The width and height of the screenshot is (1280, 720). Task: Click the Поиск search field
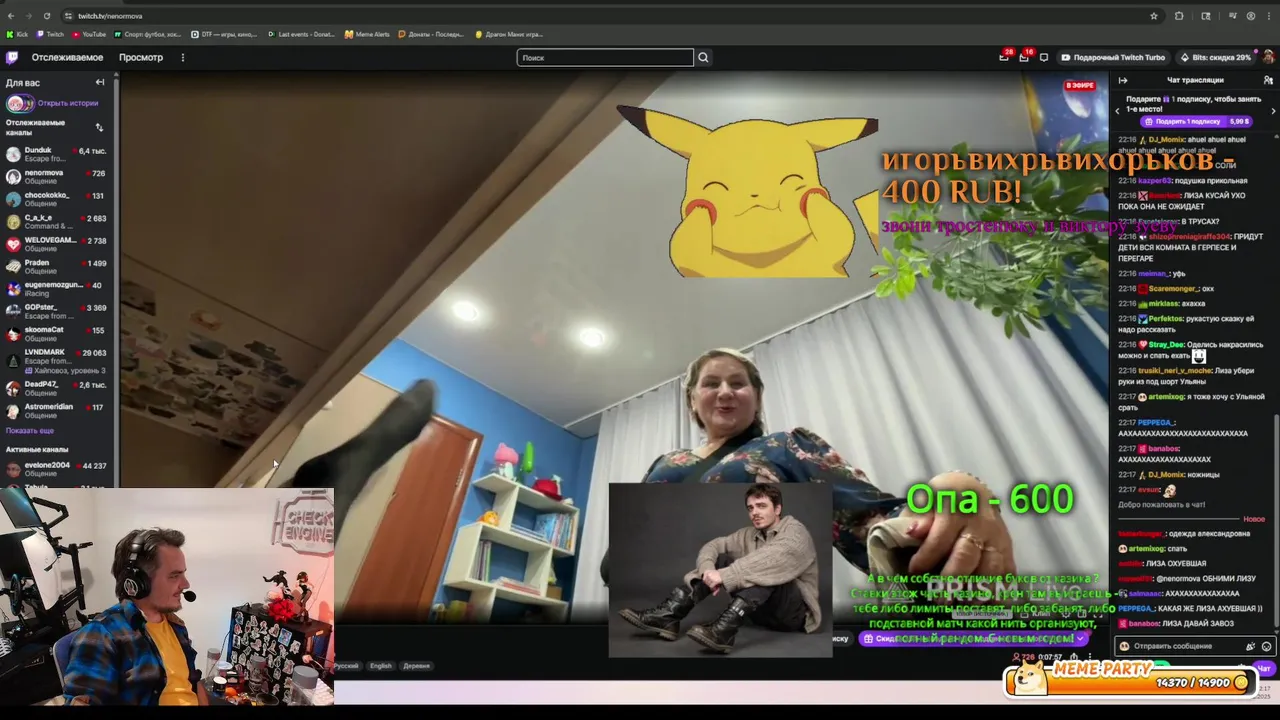(605, 57)
